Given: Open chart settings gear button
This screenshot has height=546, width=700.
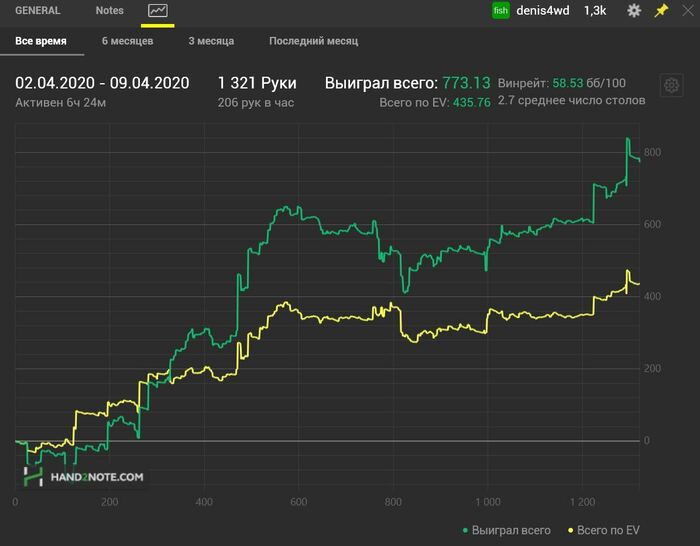Looking at the screenshot, I should point(671,85).
